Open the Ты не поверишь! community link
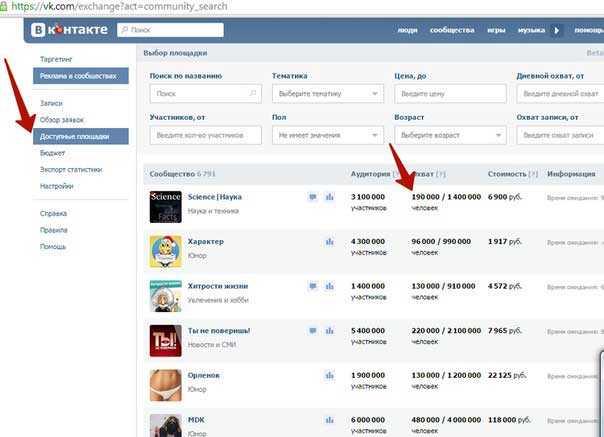Screen dimensions: 604x437 coord(219,331)
